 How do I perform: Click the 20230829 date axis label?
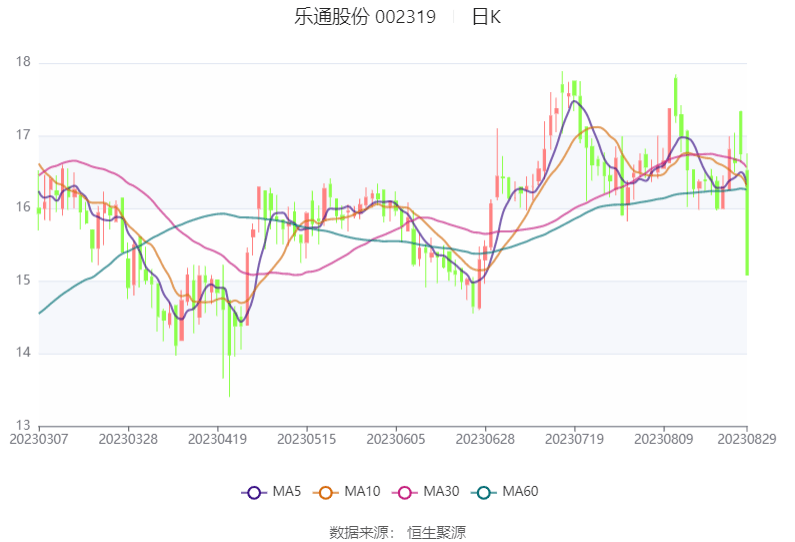point(747,439)
